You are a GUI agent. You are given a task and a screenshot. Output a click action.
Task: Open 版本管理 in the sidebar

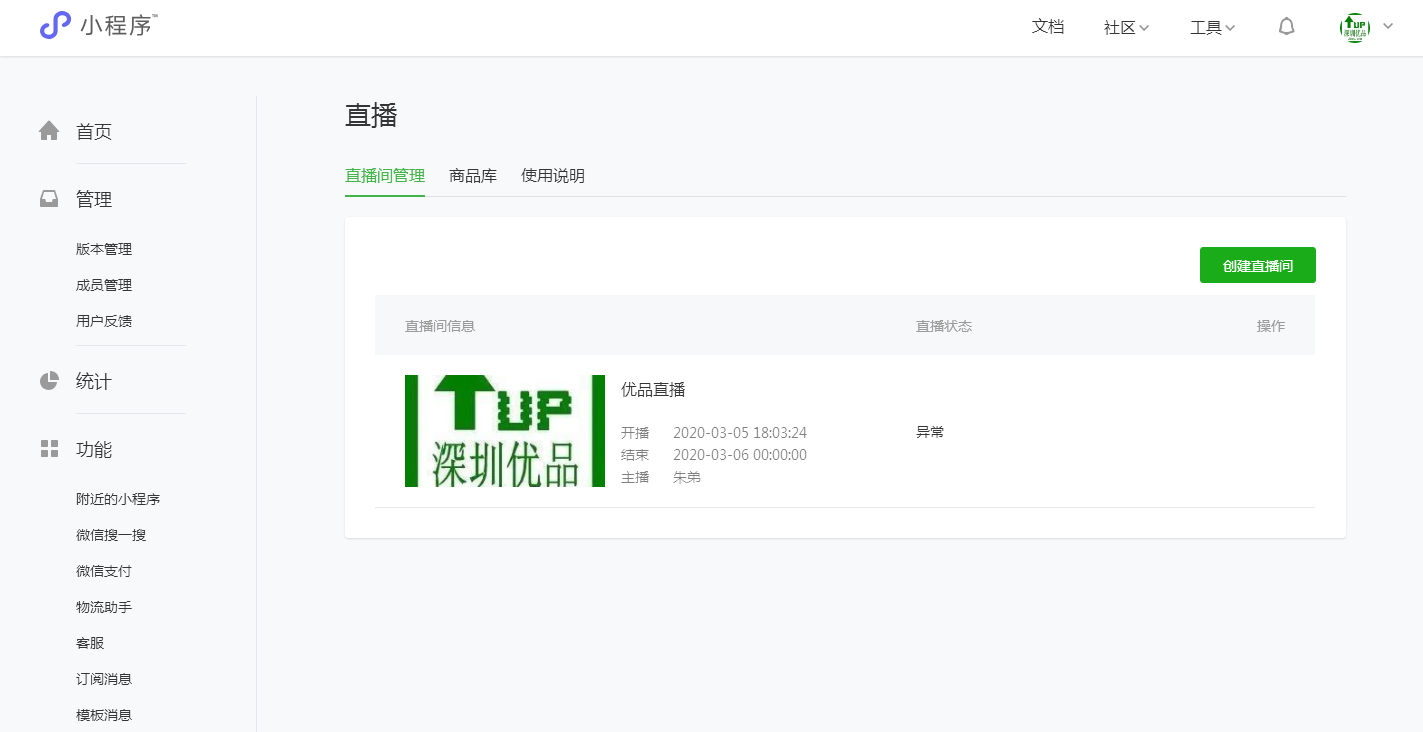pyautogui.click(x=104, y=249)
